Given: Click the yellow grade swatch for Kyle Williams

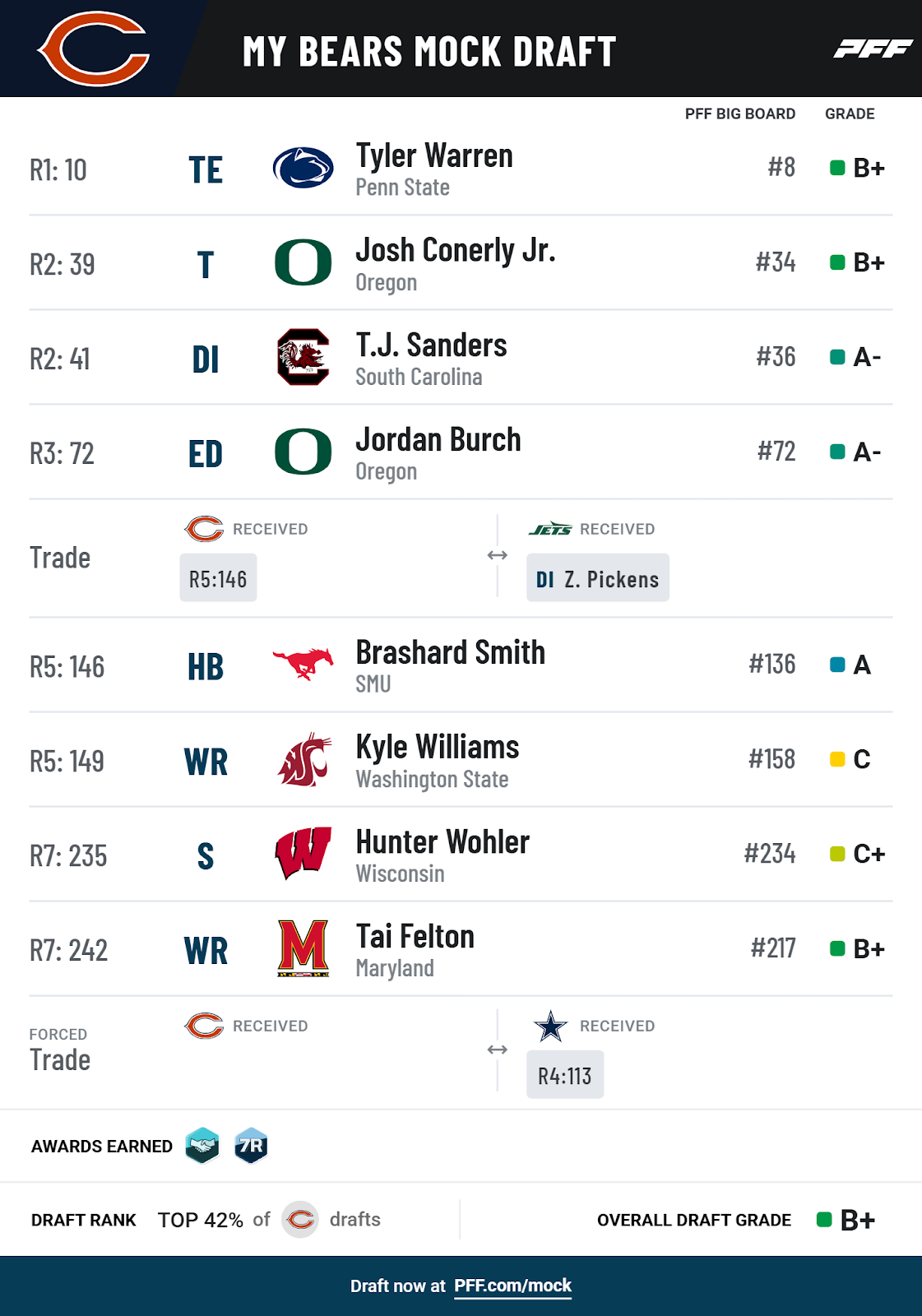Looking at the screenshot, I should [837, 759].
